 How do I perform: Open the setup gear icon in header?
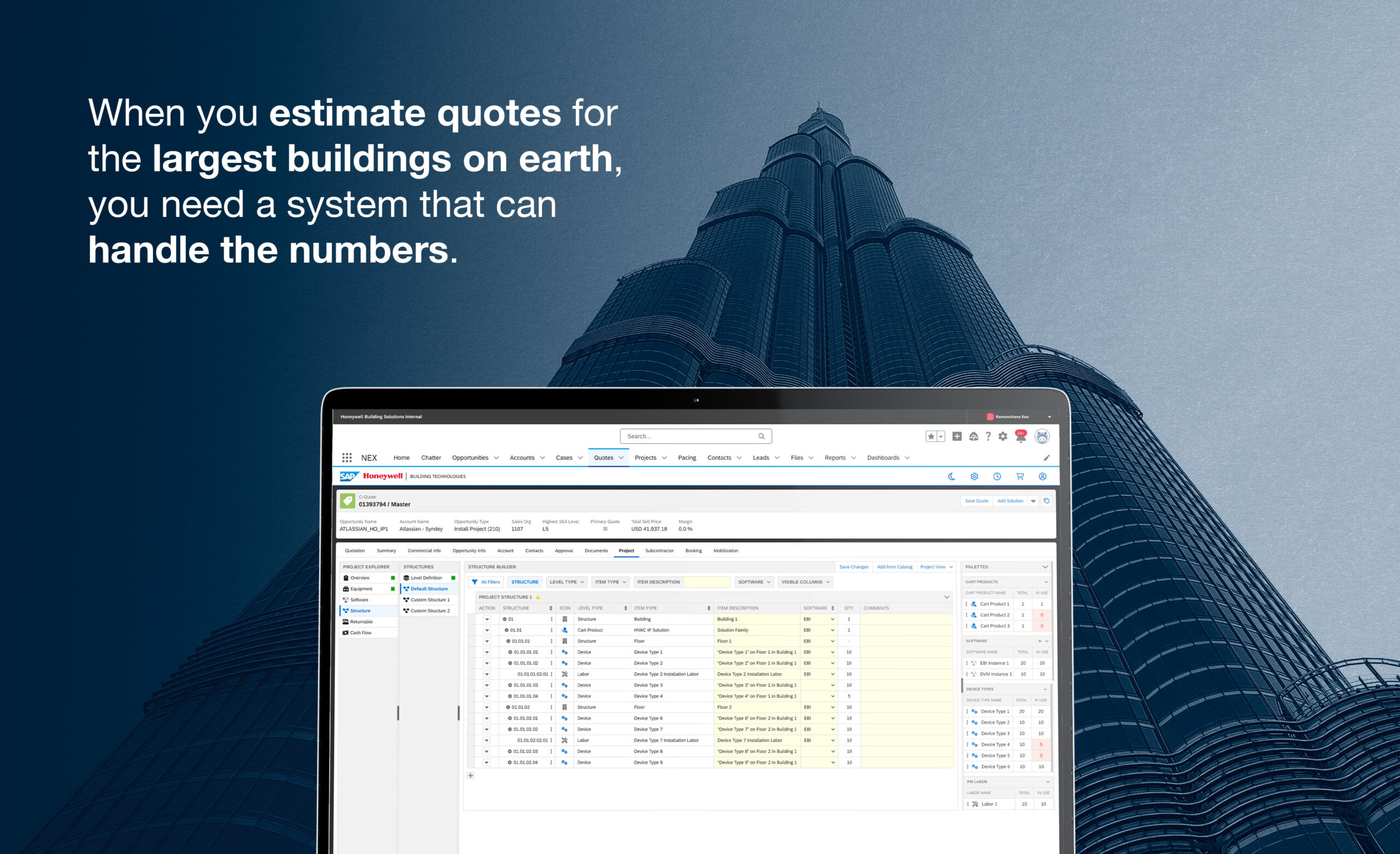point(1003,436)
